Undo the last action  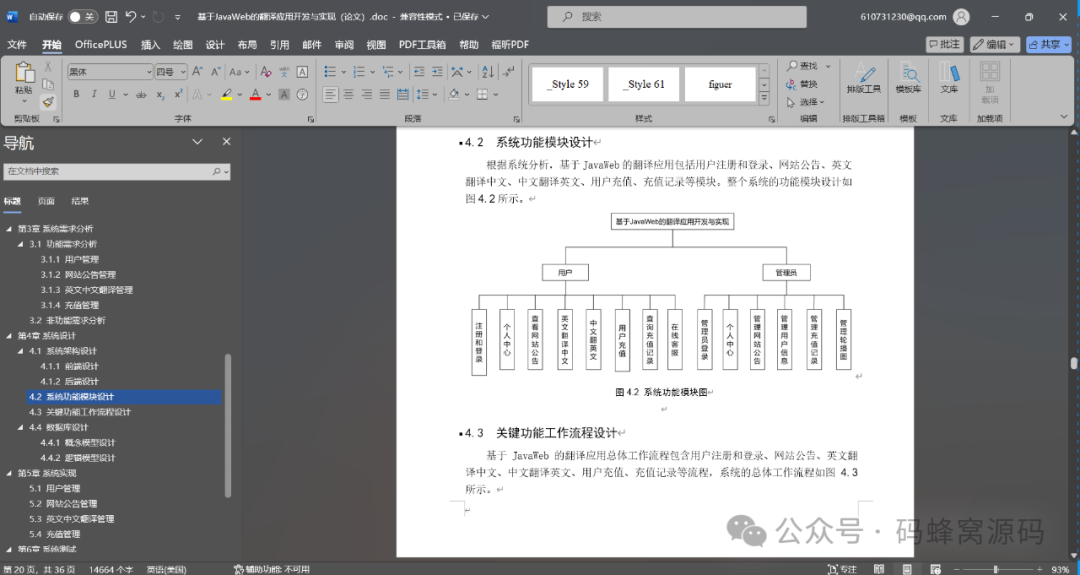[x=131, y=17]
